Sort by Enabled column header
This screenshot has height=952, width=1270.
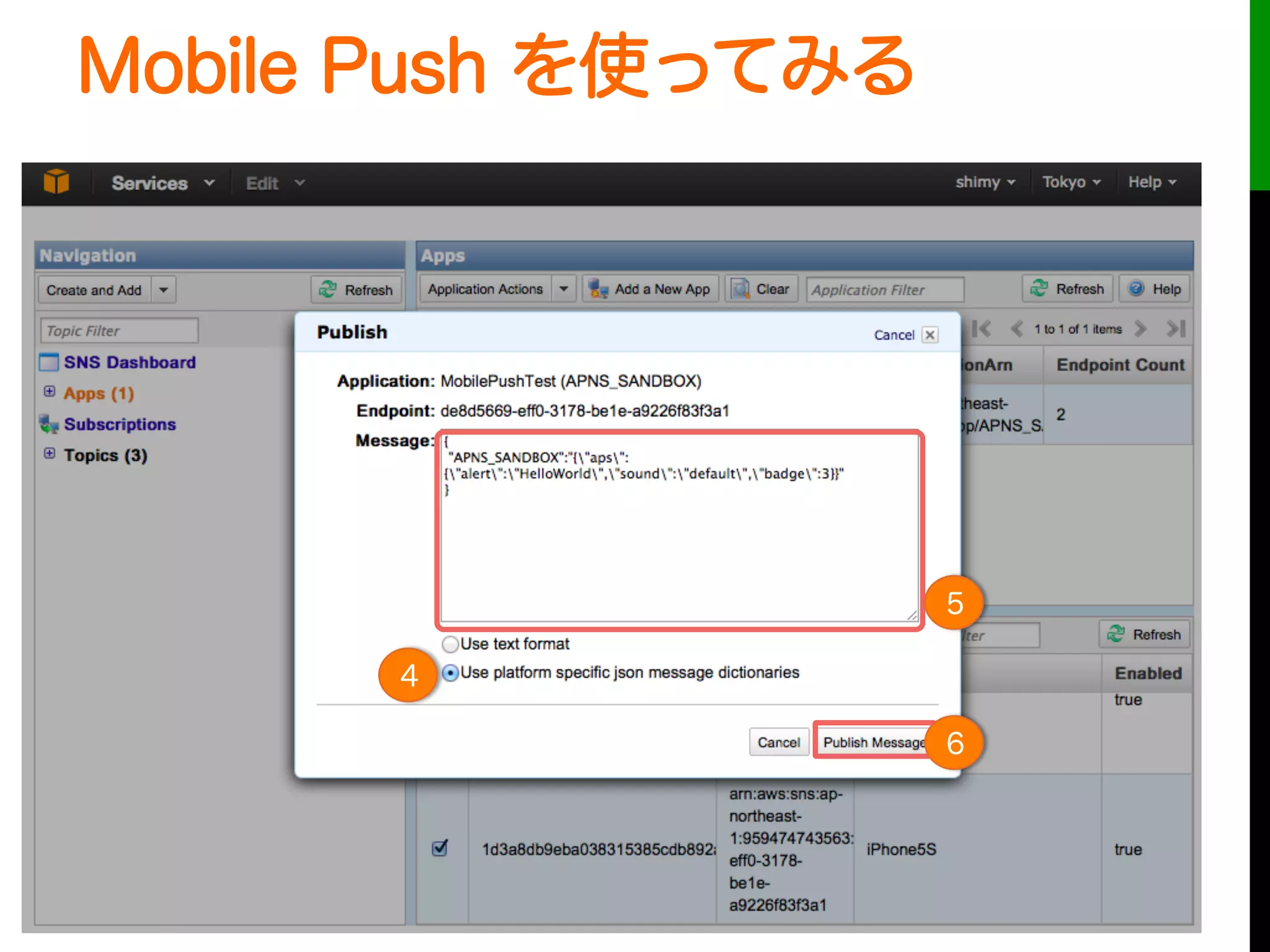[1148, 674]
